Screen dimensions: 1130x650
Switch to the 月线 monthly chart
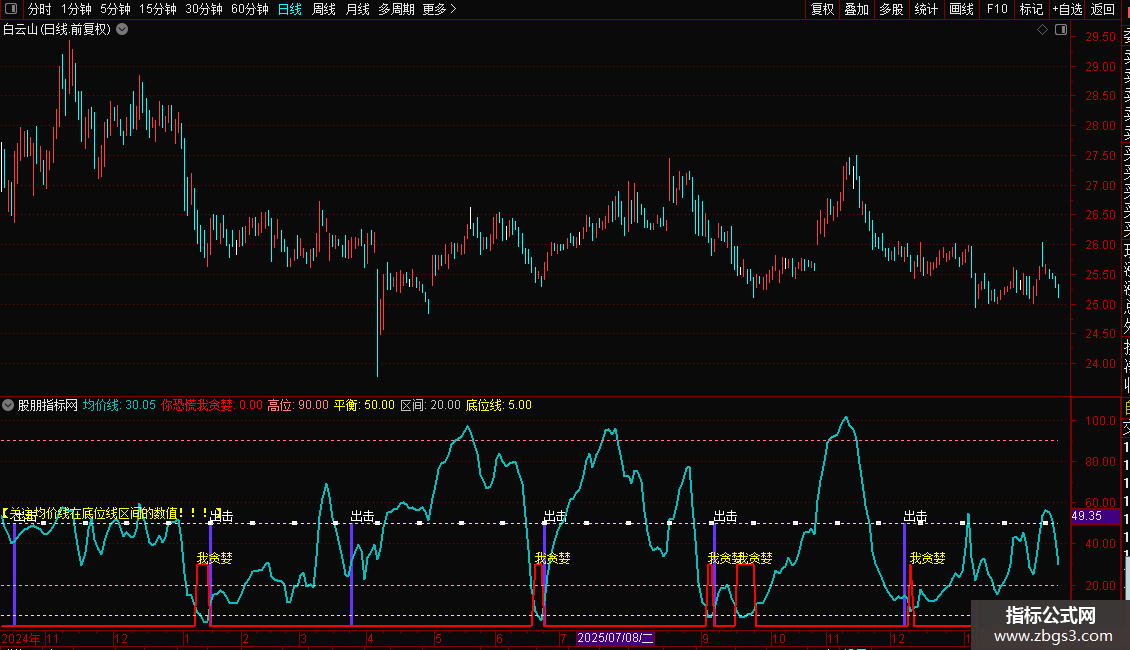(357, 9)
